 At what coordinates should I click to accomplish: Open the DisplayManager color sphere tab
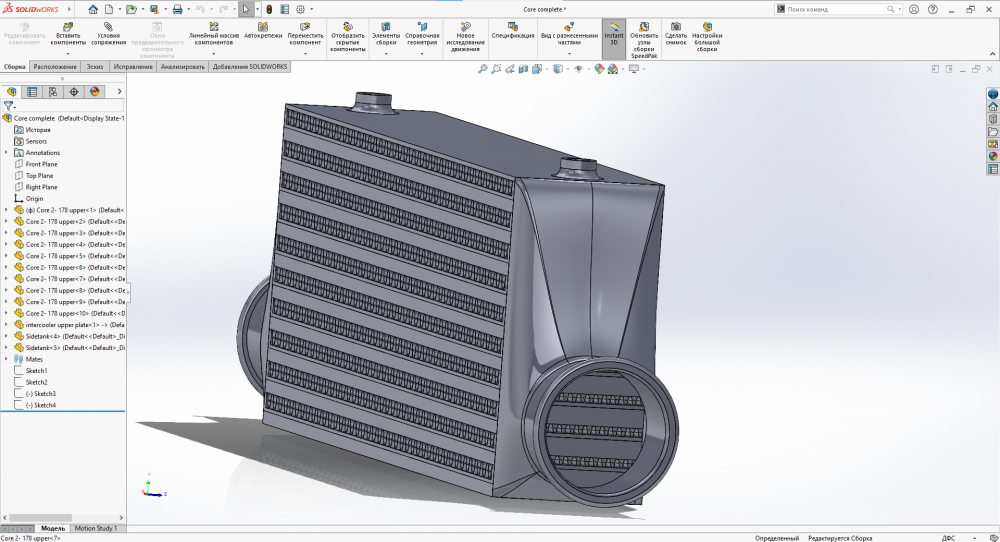pyautogui.click(x=95, y=91)
